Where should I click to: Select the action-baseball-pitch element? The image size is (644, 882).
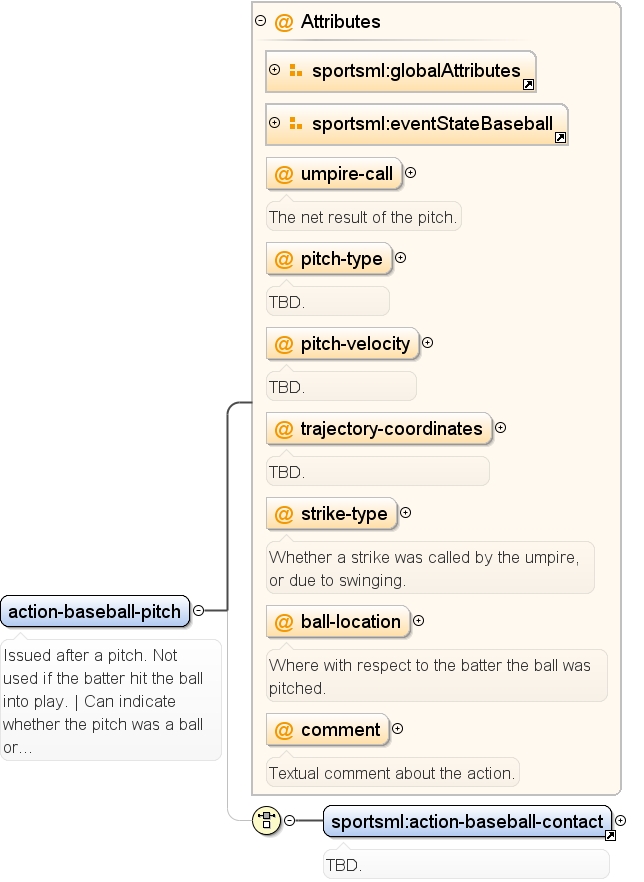[x=95, y=611]
